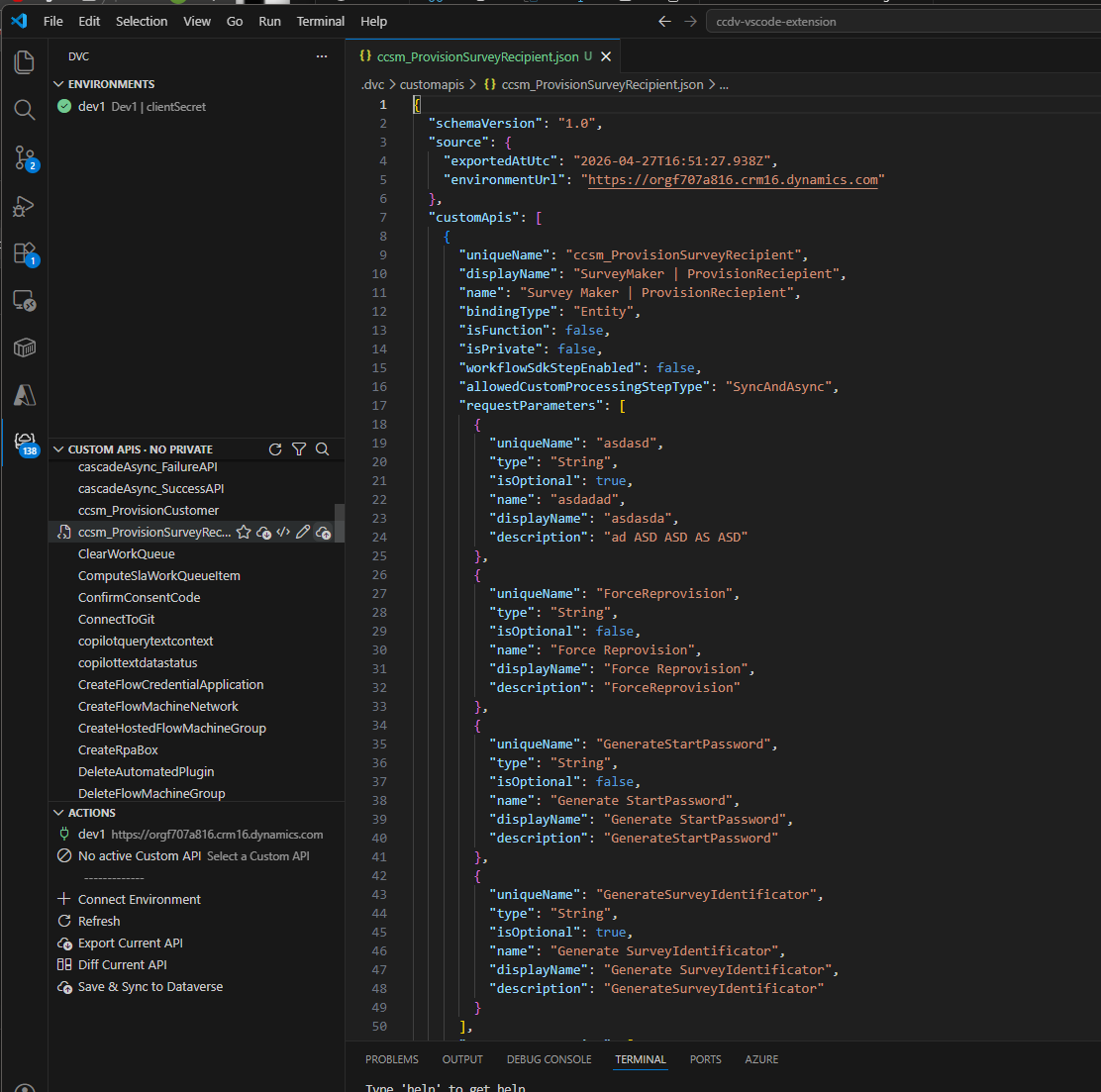Click the 3D box icon in activity bar

[x=25, y=347]
